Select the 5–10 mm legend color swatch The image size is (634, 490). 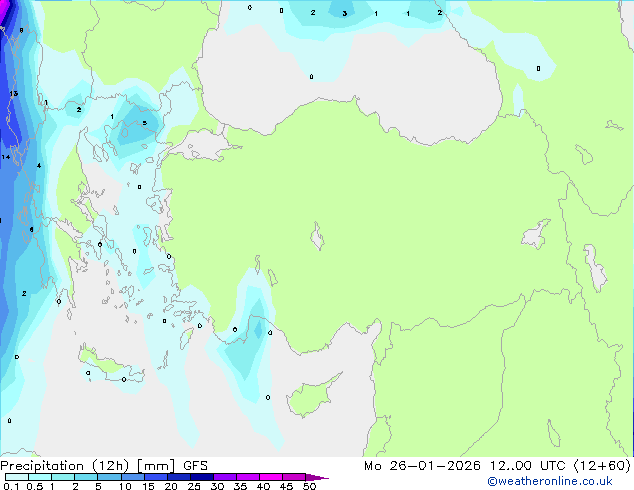[x=109, y=477]
